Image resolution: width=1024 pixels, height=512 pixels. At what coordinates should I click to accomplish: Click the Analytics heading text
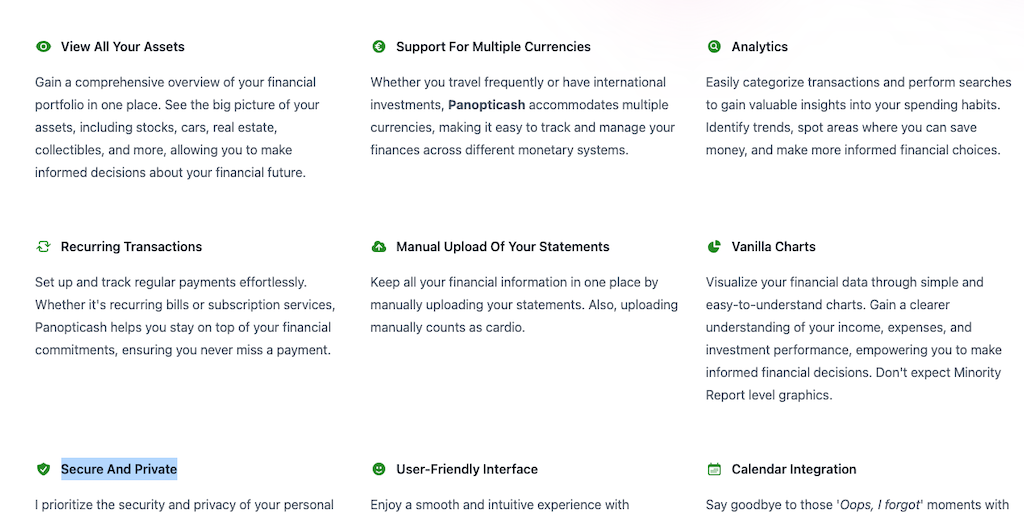pyautogui.click(x=759, y=47)
